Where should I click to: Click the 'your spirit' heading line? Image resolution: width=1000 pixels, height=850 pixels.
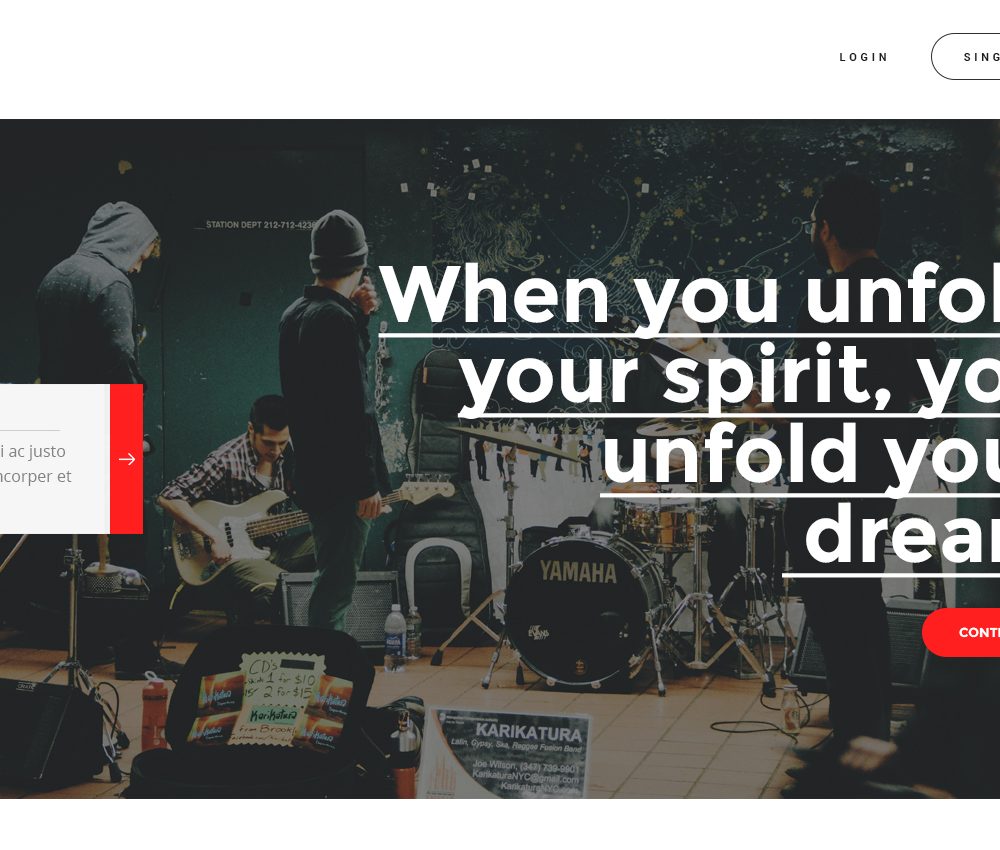point(729,376)
